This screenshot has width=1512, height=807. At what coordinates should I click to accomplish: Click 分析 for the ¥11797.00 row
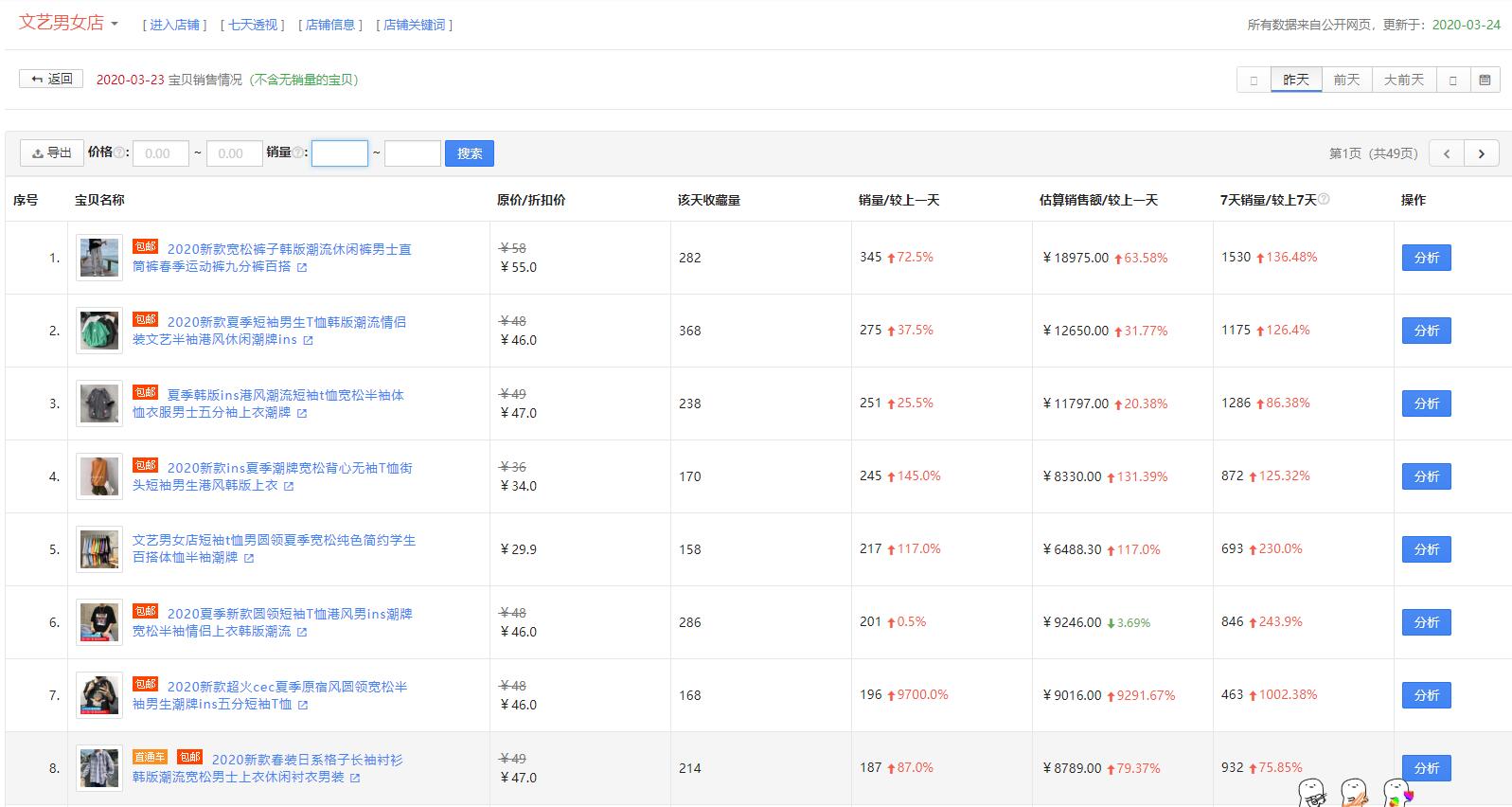(1426, 403)
